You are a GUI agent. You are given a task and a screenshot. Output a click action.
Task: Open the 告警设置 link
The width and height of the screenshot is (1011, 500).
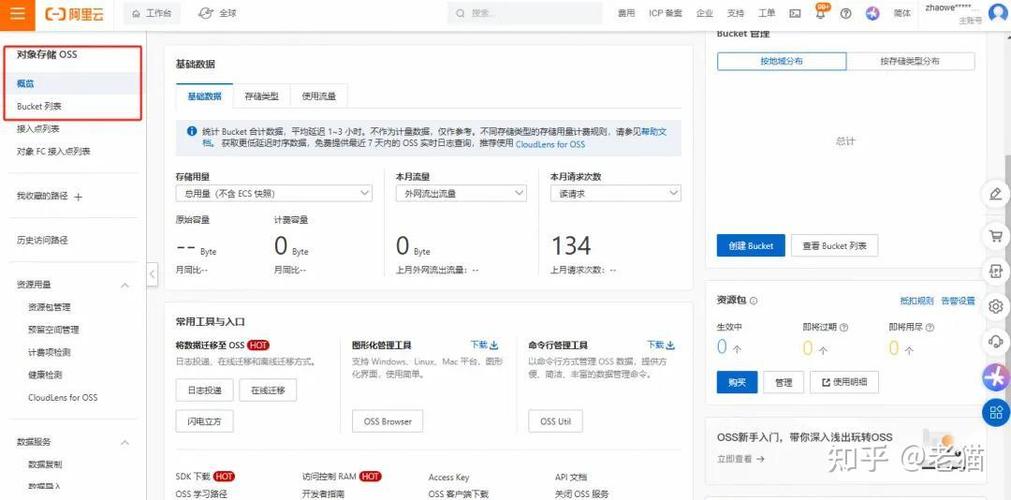(x=958, y=301)
